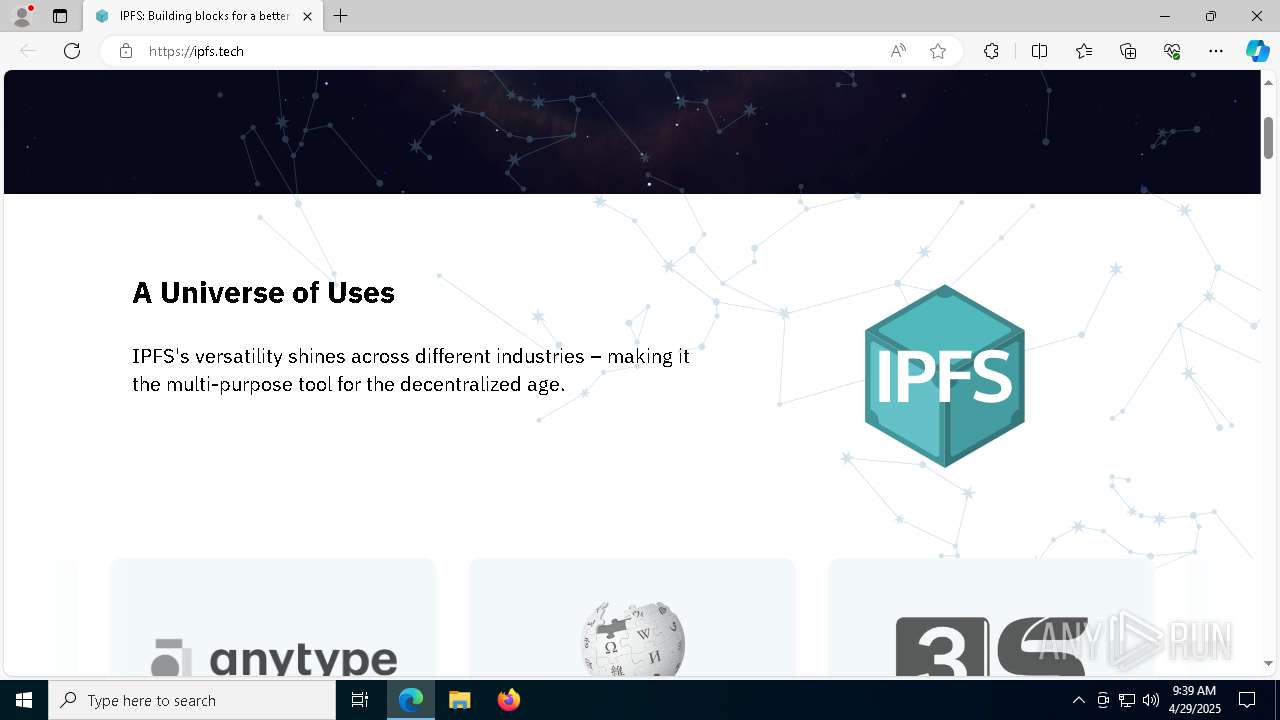1280x720 pixels.
Task: Open the Windows Start menu
Action: click(x=24, y=700)
